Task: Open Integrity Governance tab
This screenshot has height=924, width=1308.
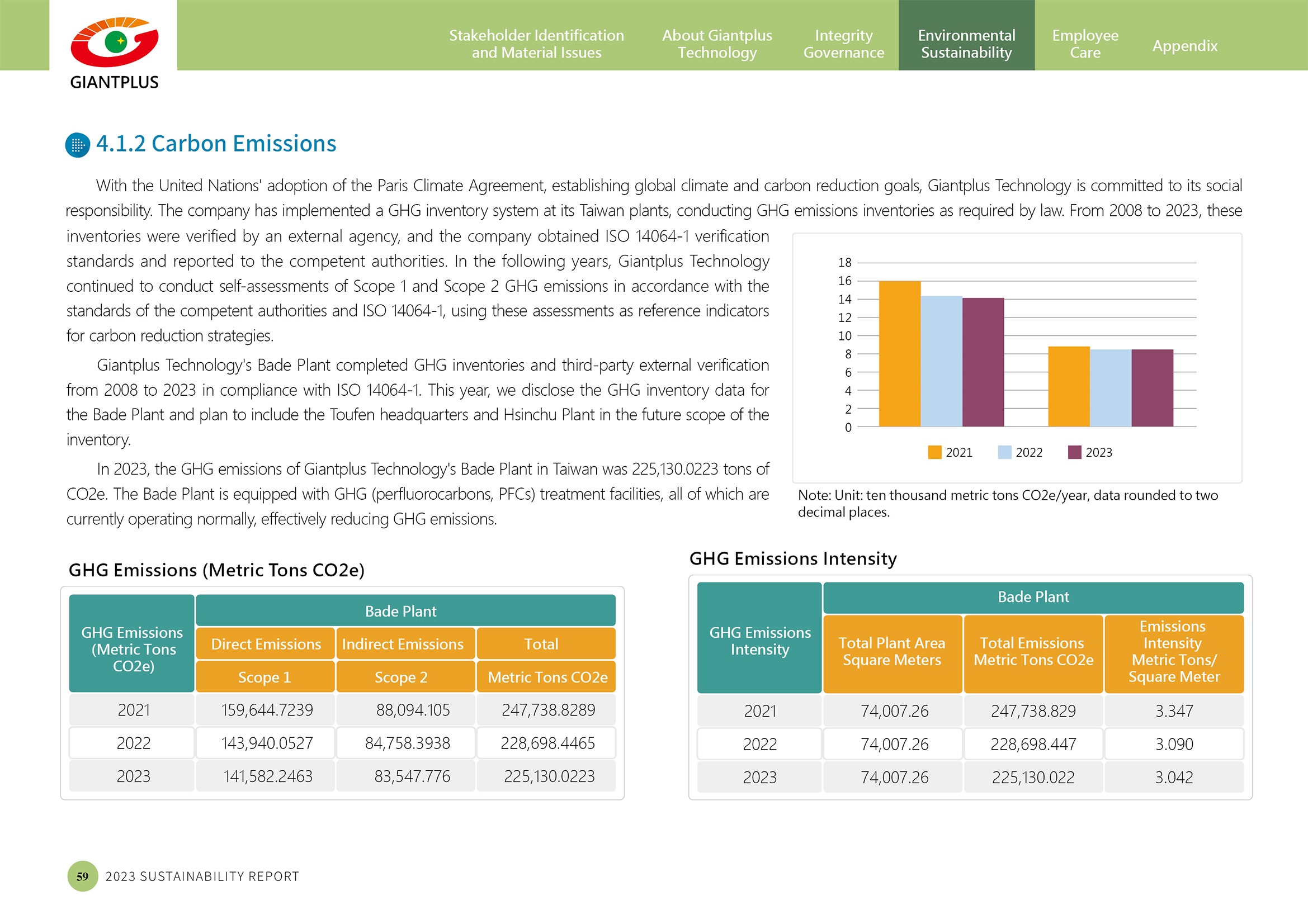Action: coord(843,44)
